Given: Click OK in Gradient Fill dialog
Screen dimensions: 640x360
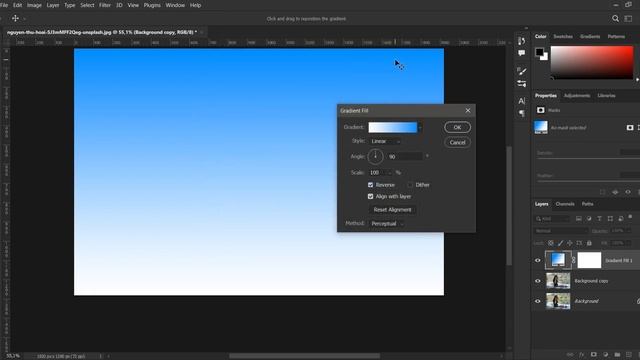Looking at the screenshot, I should coord(457,127).
